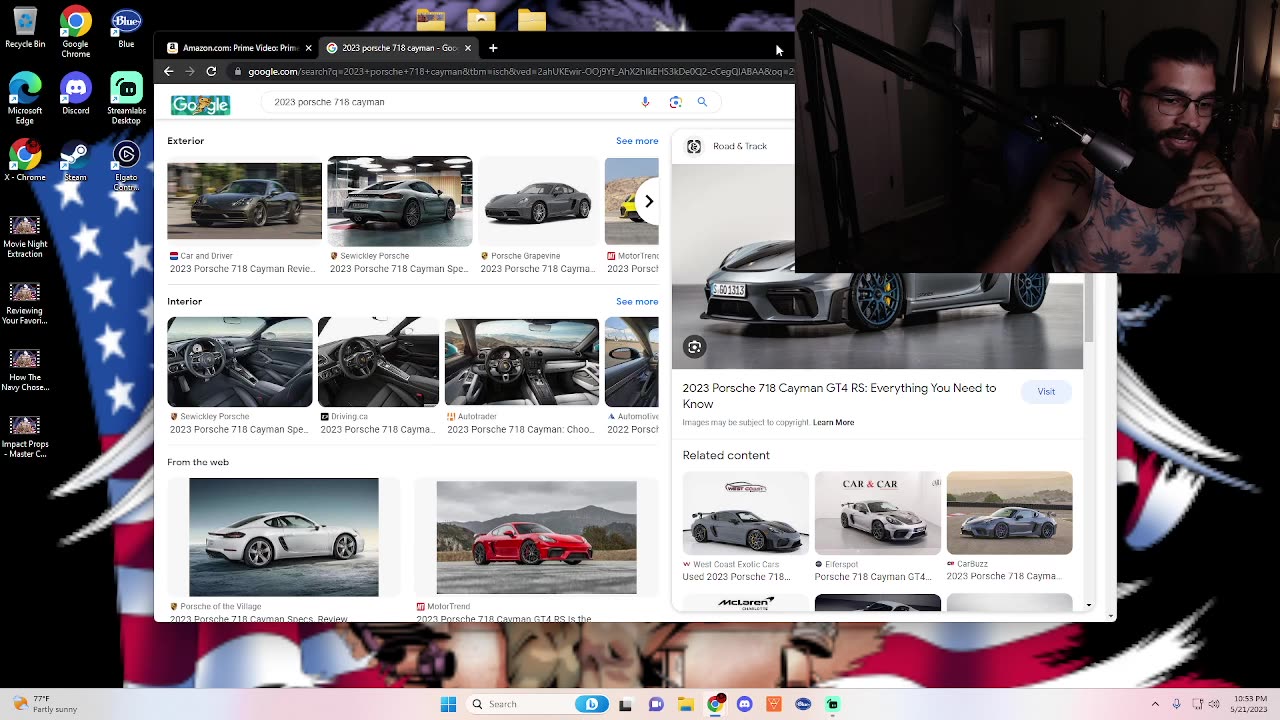
Task: Click the browser back arrow
Action: [168, 71]
